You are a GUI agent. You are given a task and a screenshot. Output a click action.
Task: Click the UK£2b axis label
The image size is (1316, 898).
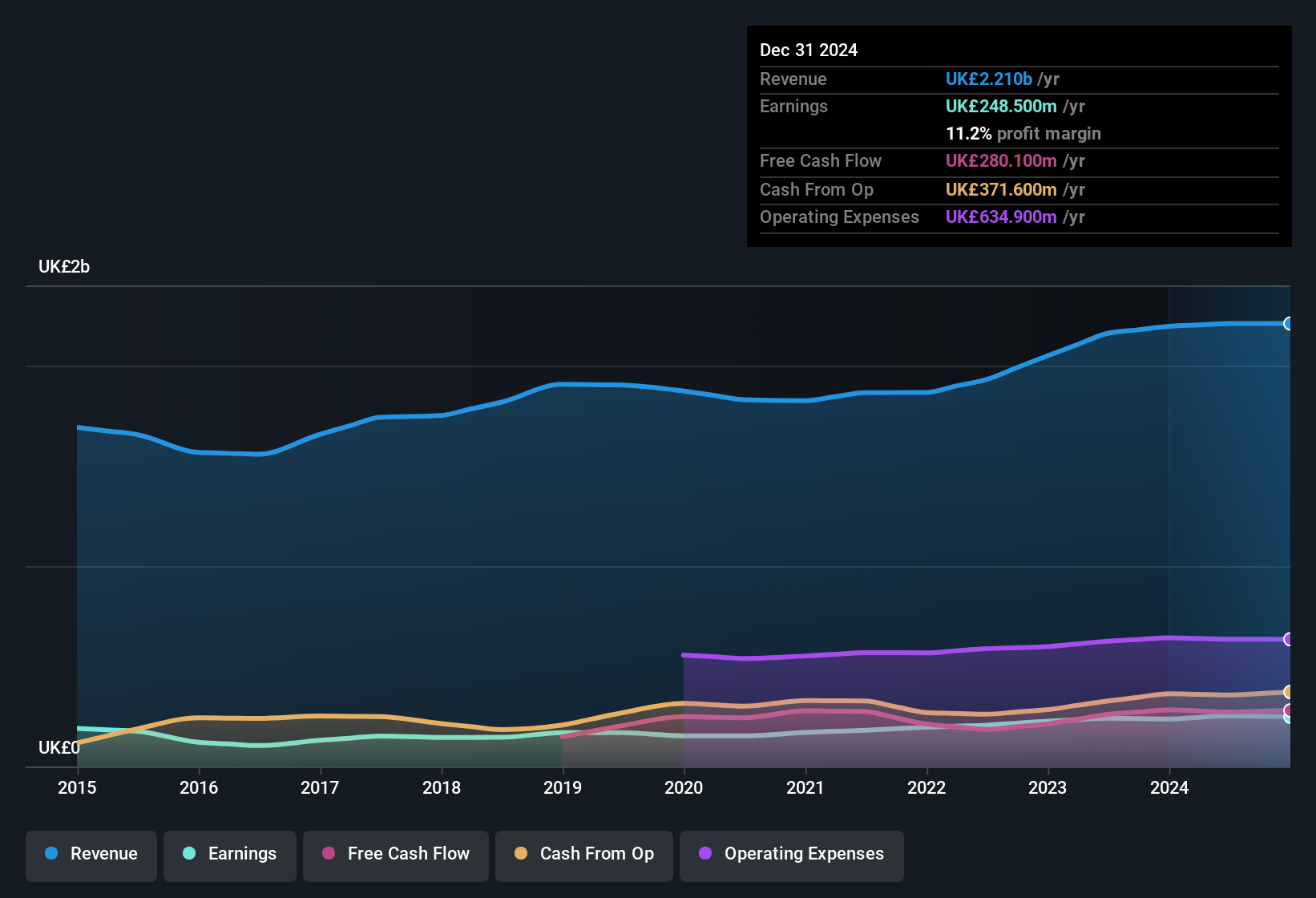(x=64, y=266)
